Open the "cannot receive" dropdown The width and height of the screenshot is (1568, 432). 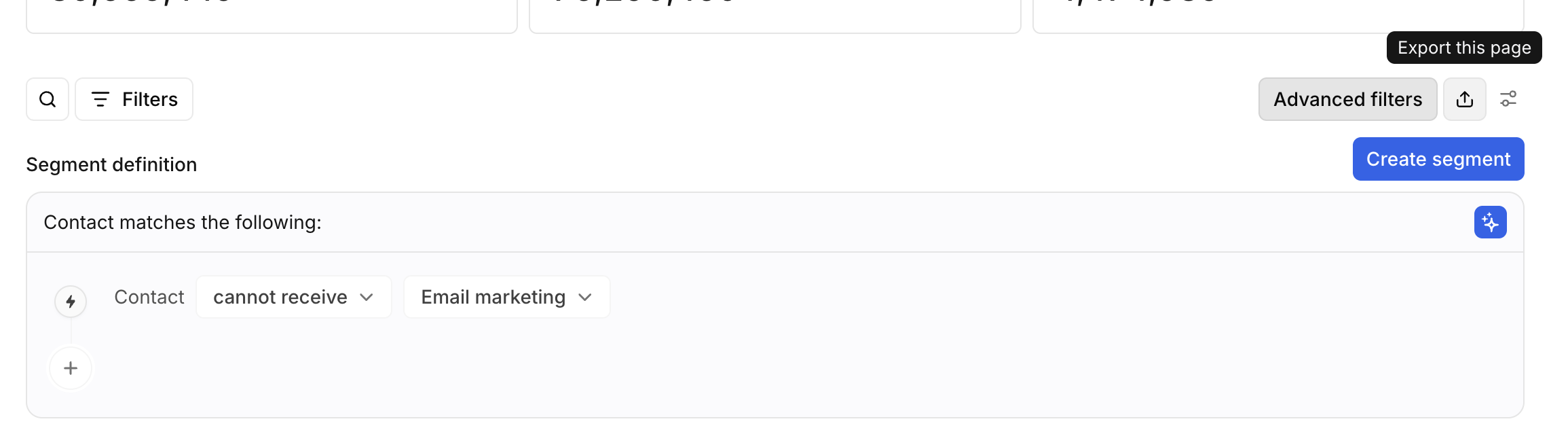[280, 297]
